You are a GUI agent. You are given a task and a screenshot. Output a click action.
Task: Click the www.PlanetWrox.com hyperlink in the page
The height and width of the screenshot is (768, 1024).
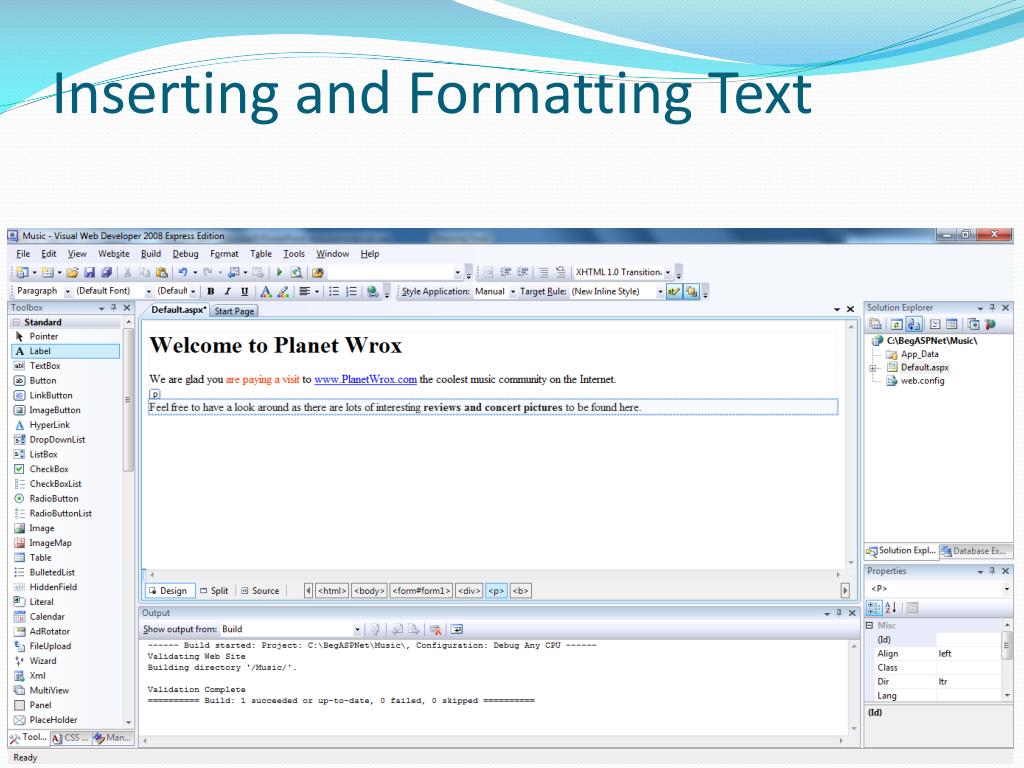click(365, 379)
